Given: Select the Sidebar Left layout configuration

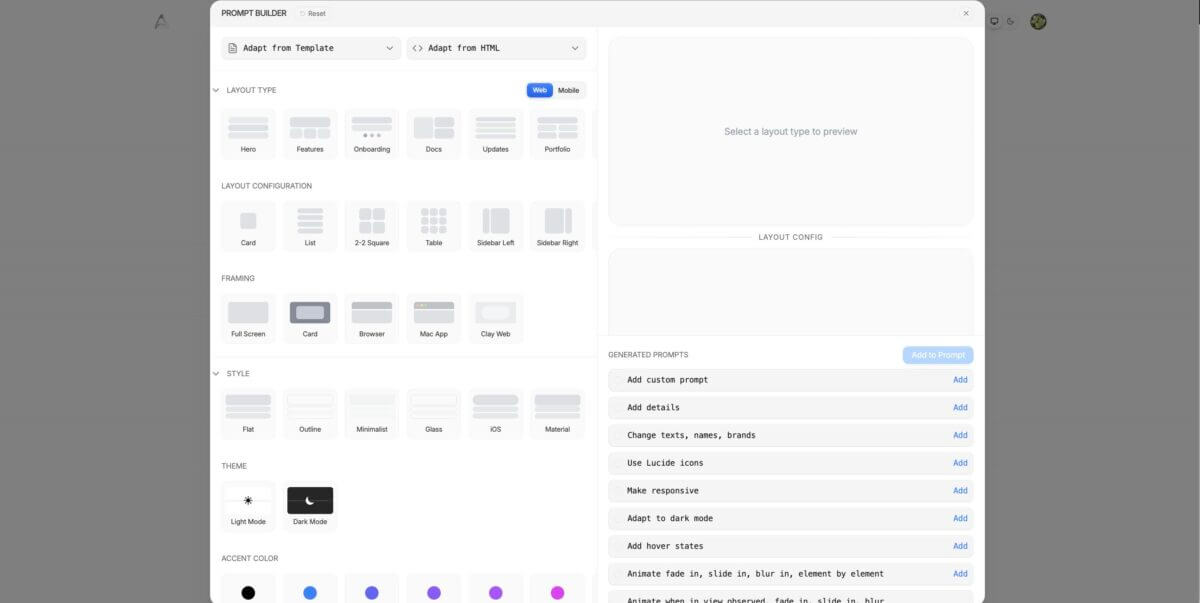Looking at the screenshot, I should (496, 227).
